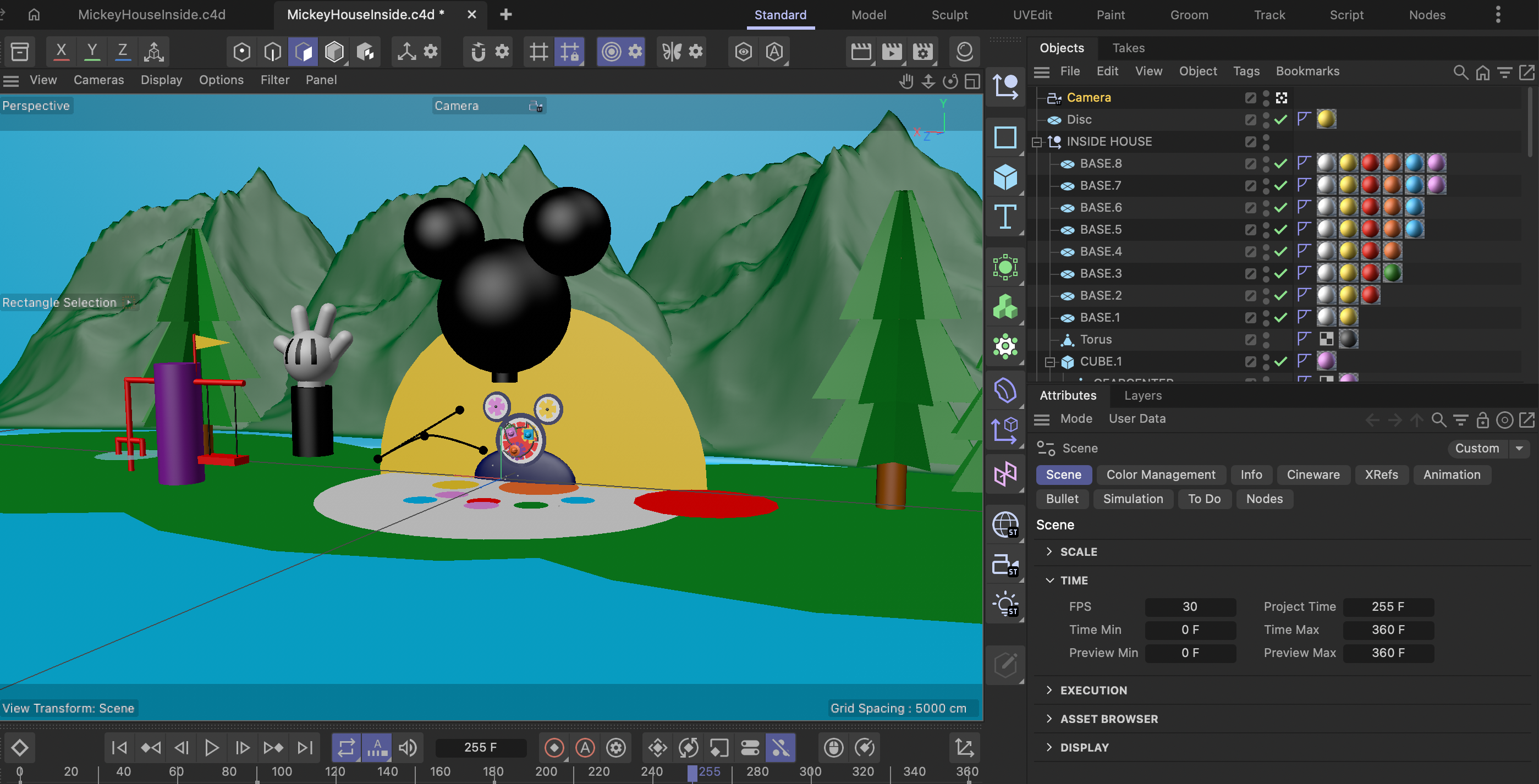This screenshot has height=784, width=1539.
Task: Open the Color Management settings
Action: (1161, 474)
